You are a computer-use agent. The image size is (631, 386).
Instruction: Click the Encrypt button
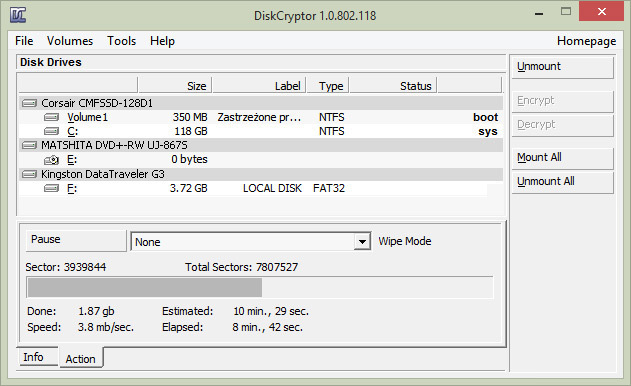(x=562, y=101)
